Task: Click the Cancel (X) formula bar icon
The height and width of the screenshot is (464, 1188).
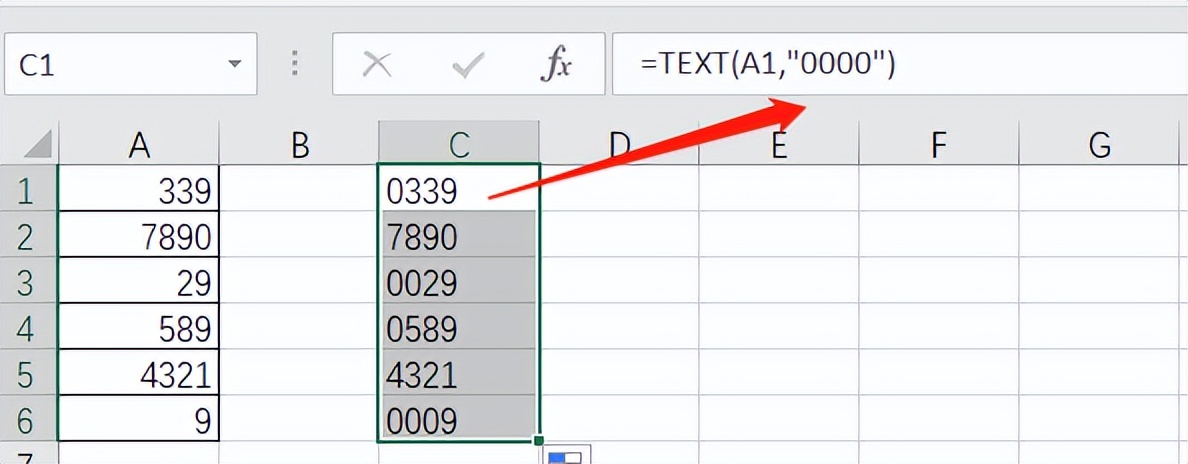Action: [x=376, y=65]
